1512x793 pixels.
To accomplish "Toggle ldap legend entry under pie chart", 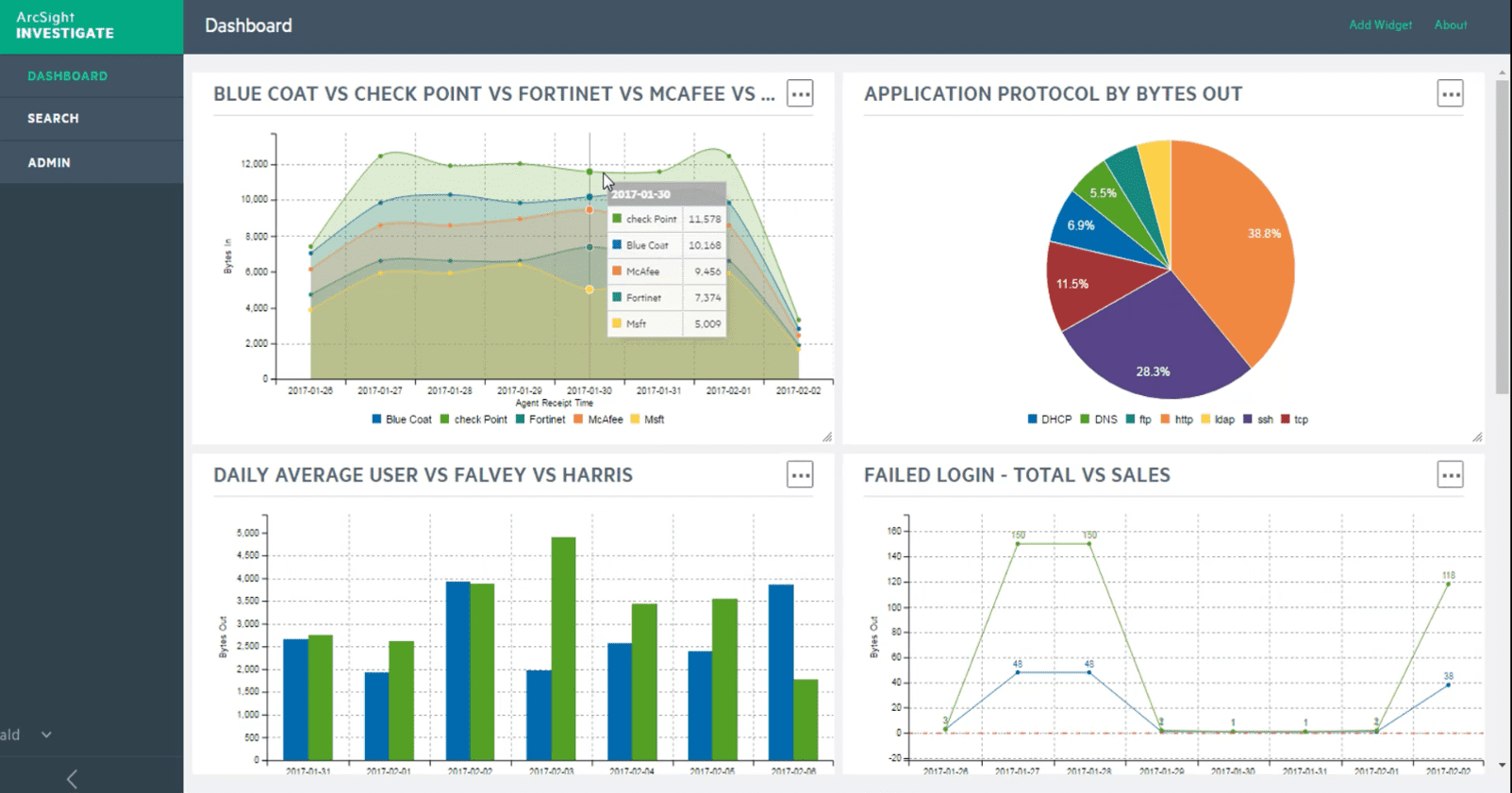I will [x=1218, y=420].
